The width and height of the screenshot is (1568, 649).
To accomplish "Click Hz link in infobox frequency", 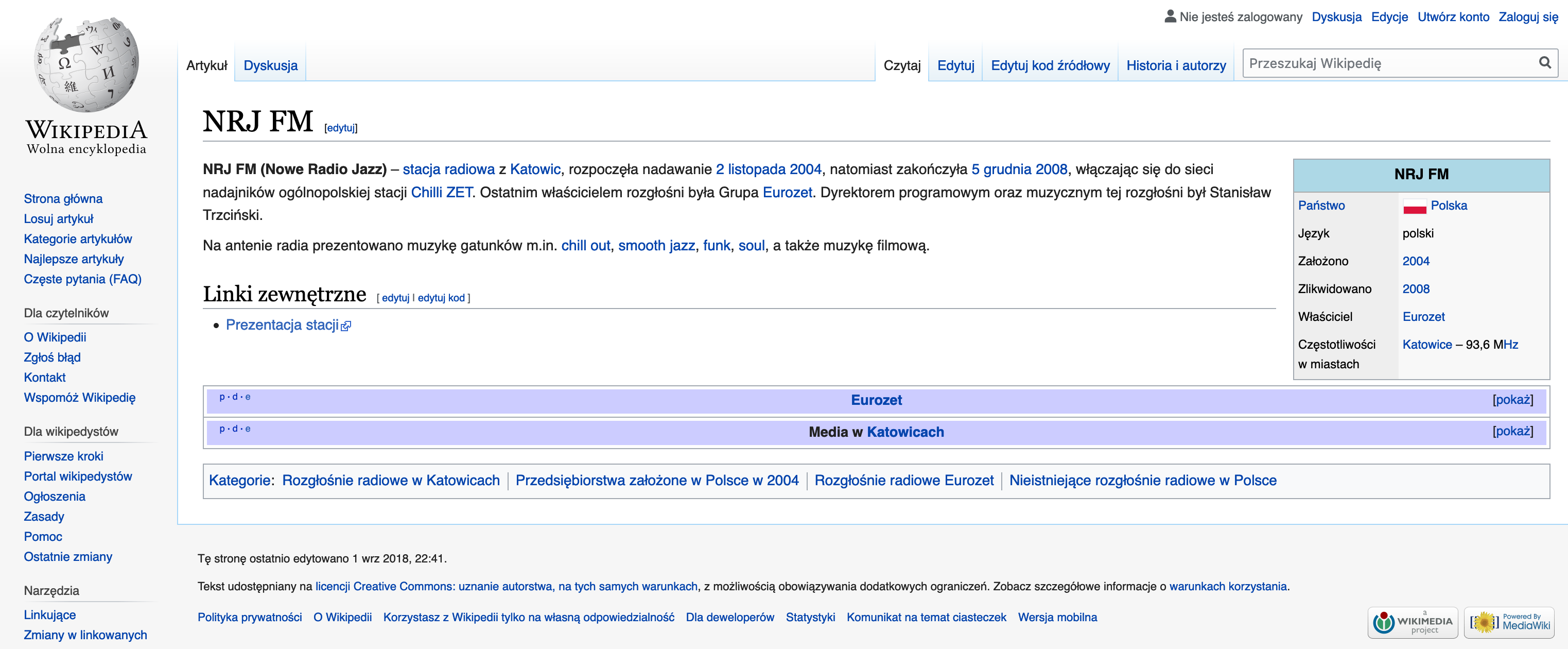I will [x=1510, y=345].
